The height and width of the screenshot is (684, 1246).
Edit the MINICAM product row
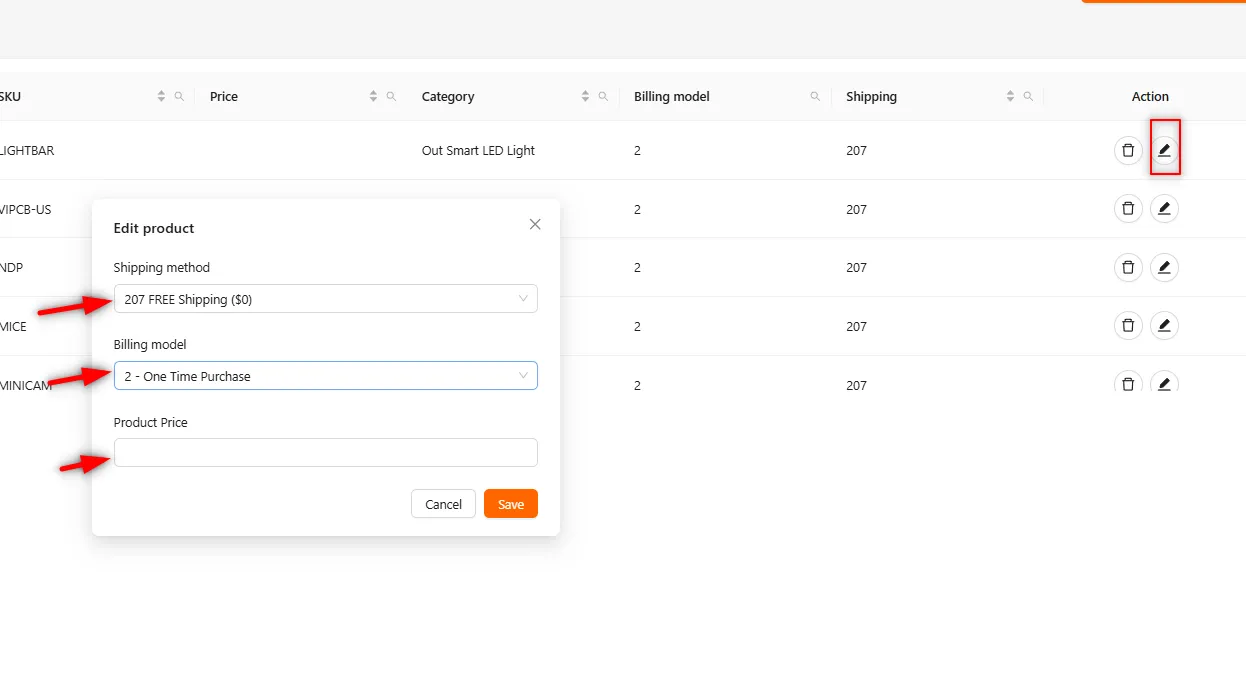click(1164, 382)
